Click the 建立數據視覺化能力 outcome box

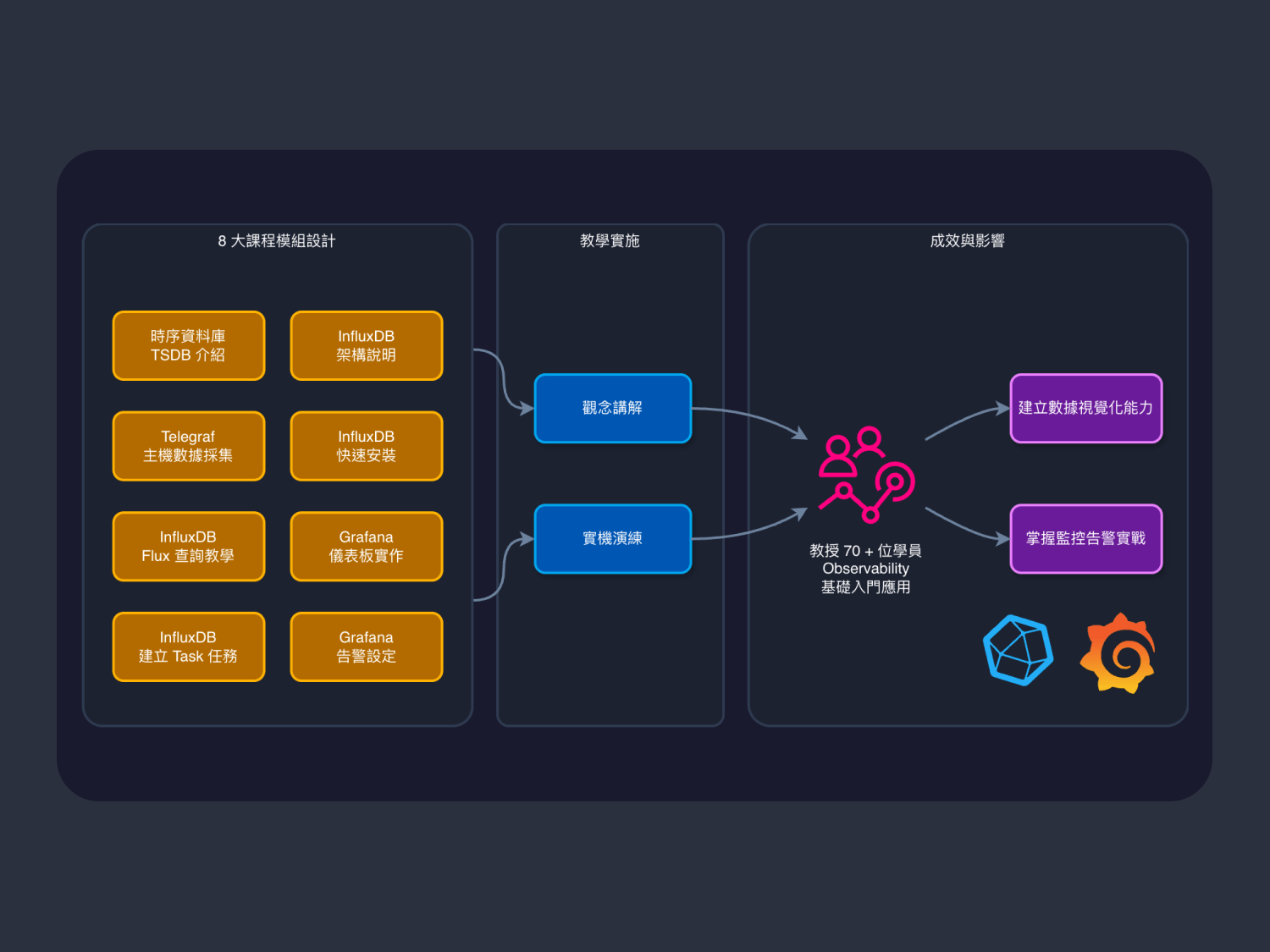[x=1086, y=408]
